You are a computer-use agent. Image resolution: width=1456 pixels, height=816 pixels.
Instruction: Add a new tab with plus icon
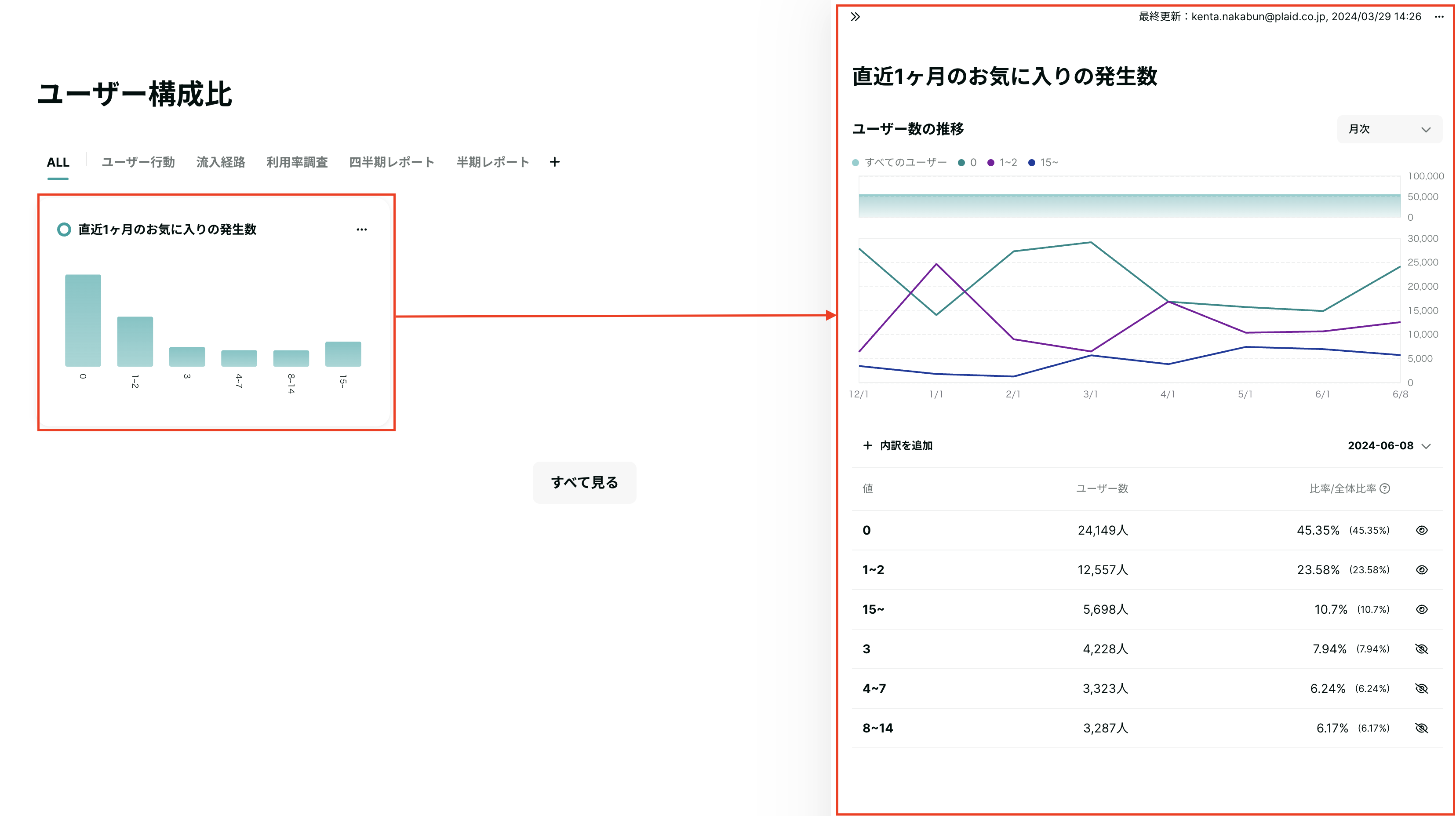point(554,162)
